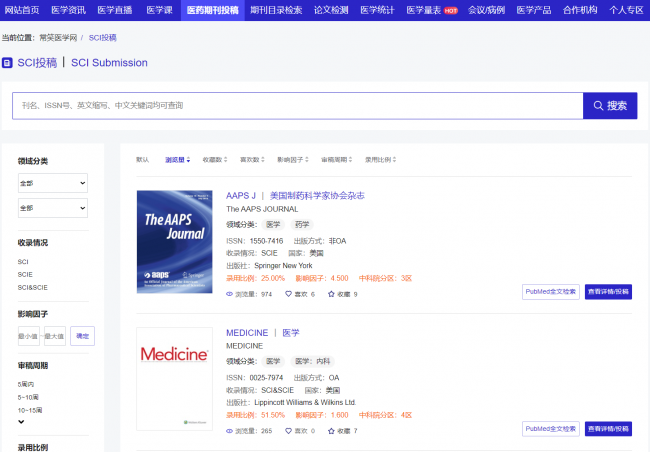
Task: Open the 医学资讯 menu item
Action: (x=68, y=10)
